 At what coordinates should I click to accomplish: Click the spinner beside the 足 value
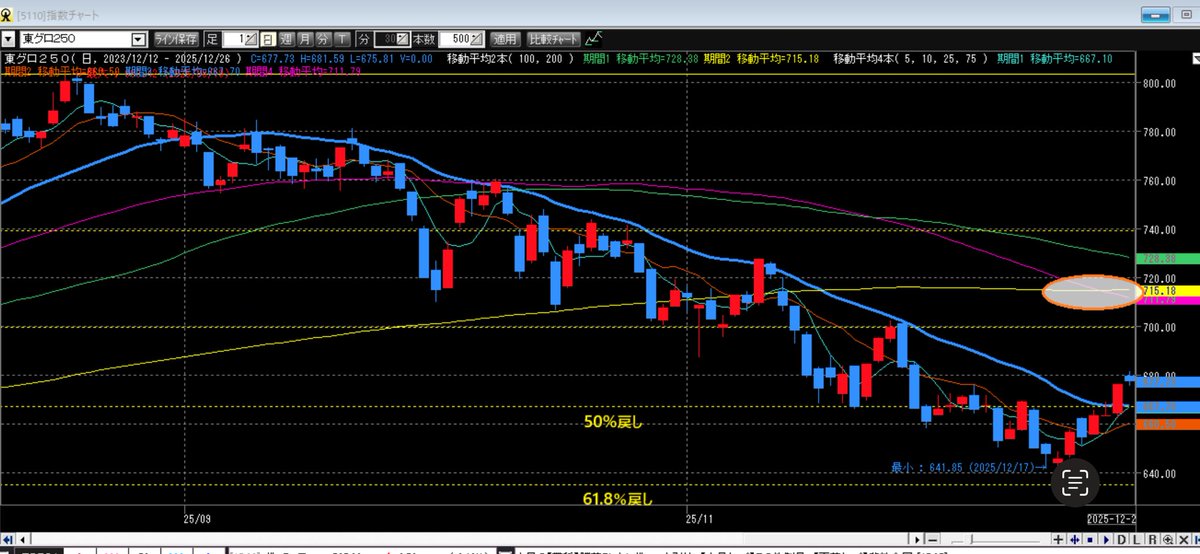[251, 39]
